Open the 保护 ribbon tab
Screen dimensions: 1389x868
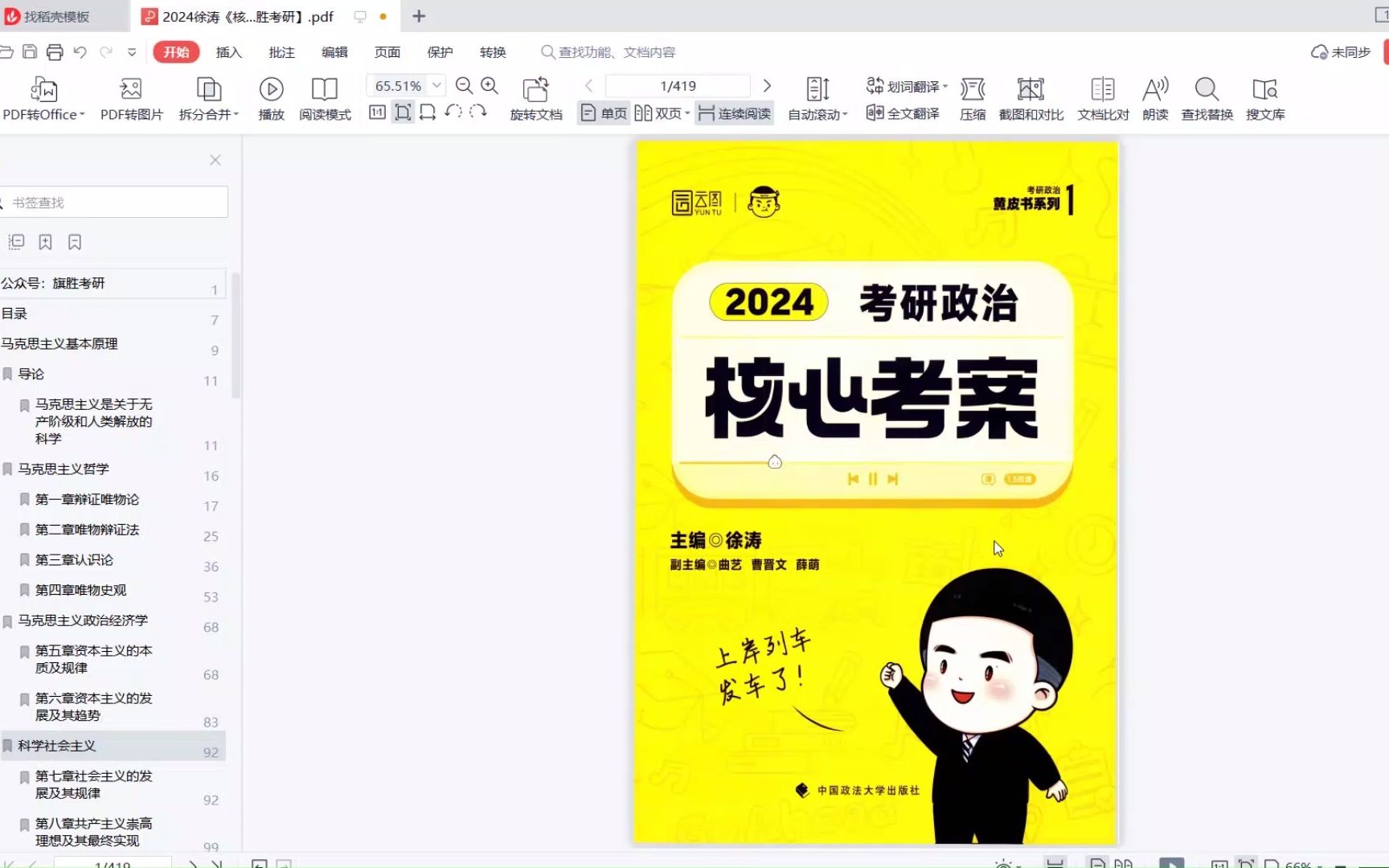[x=440, y=52]
